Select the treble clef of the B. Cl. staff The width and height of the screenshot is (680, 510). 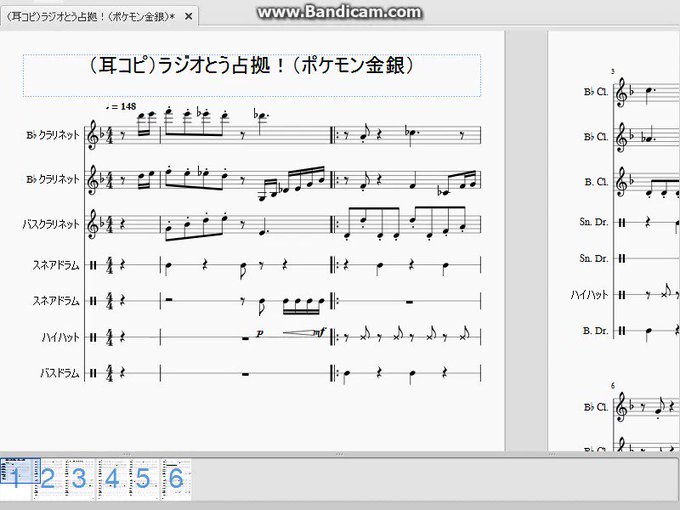click(621, 182)
